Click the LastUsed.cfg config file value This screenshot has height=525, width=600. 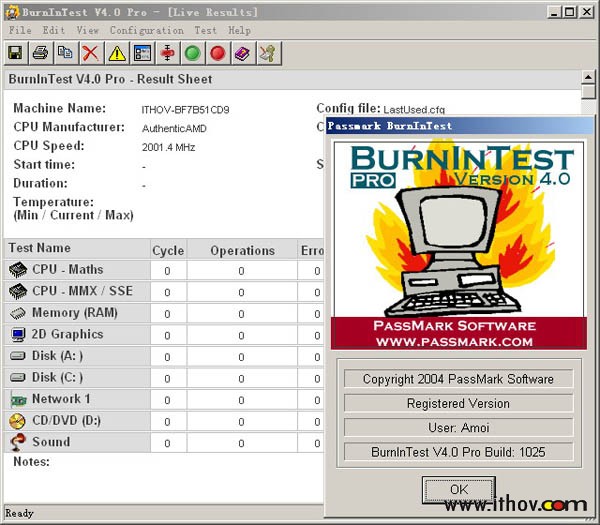414,110
